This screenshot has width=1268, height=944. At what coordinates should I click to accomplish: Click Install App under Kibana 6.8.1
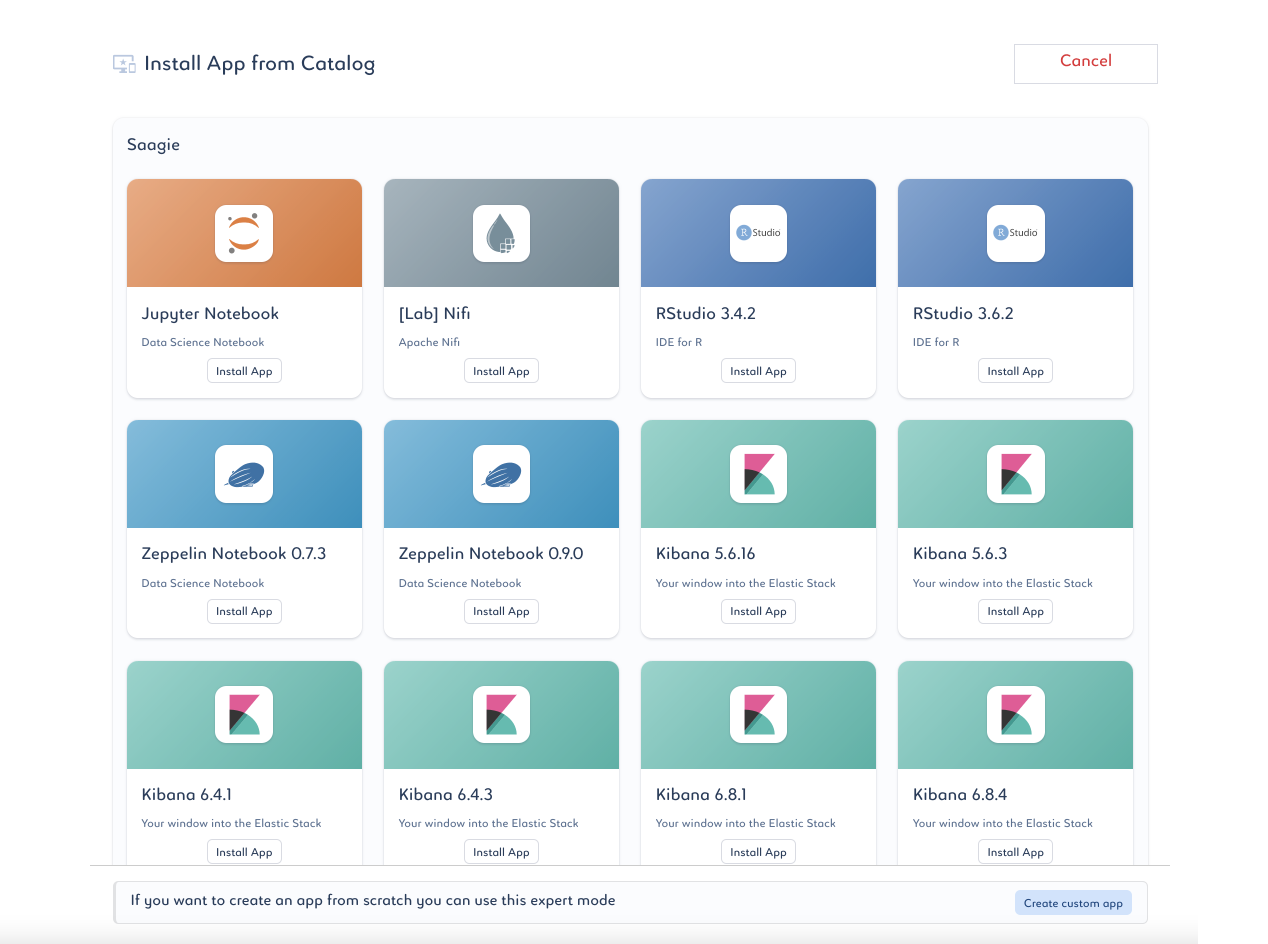pyautogui.click(x=758, y=852)
